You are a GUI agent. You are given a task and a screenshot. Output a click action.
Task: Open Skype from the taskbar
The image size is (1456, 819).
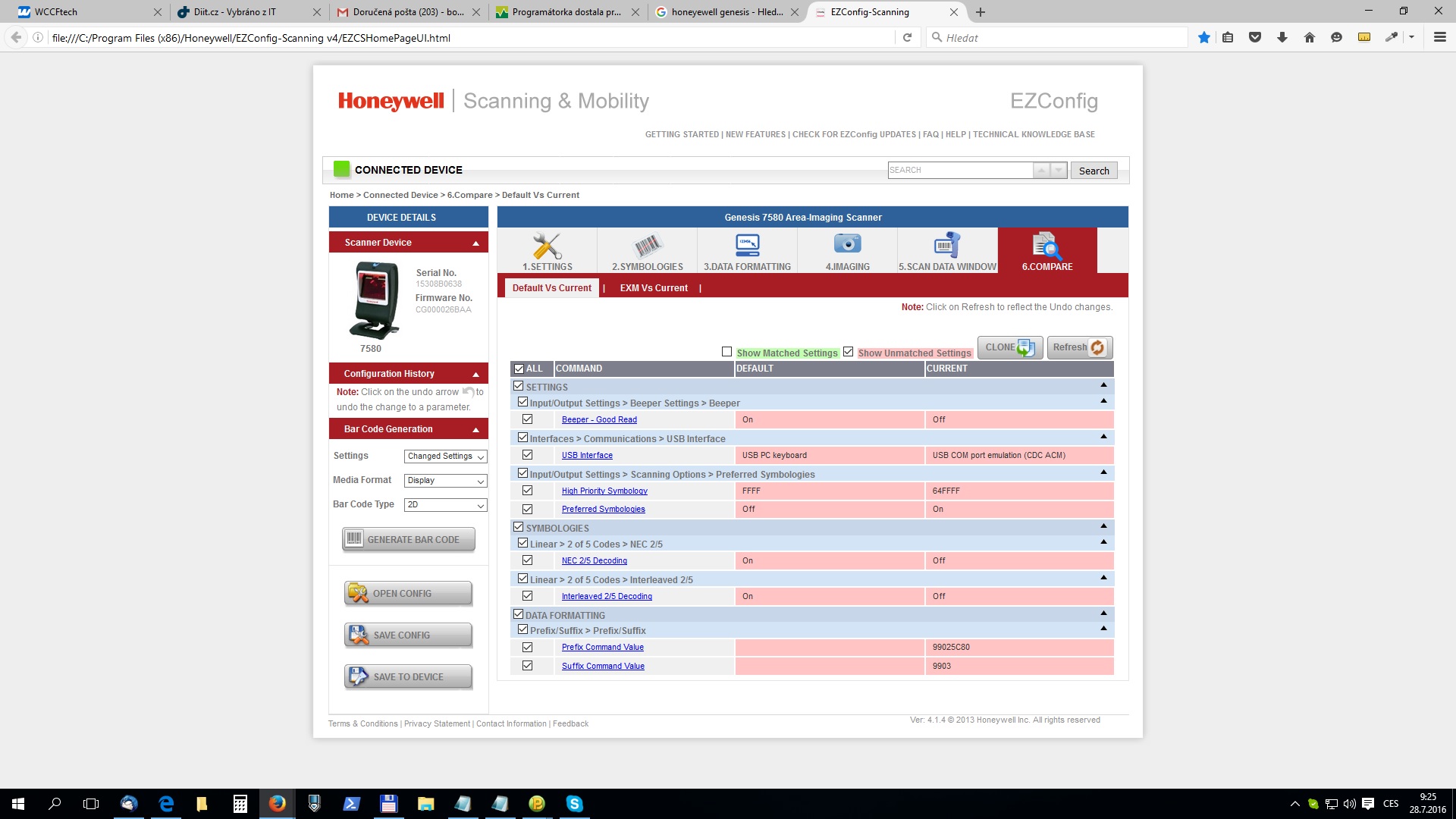tap(574, 804)
